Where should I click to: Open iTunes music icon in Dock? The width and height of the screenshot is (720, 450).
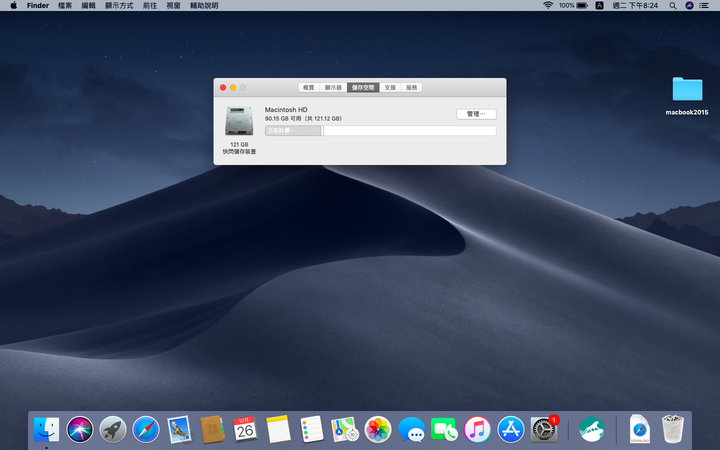(477, 430)
